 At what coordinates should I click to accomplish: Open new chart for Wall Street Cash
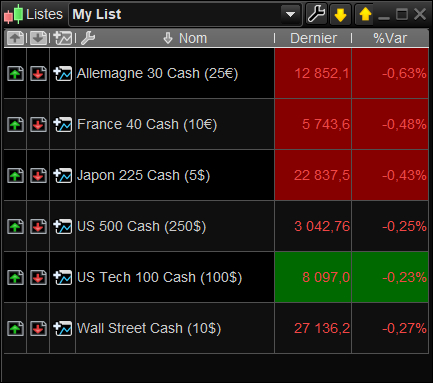pos(63,329)
